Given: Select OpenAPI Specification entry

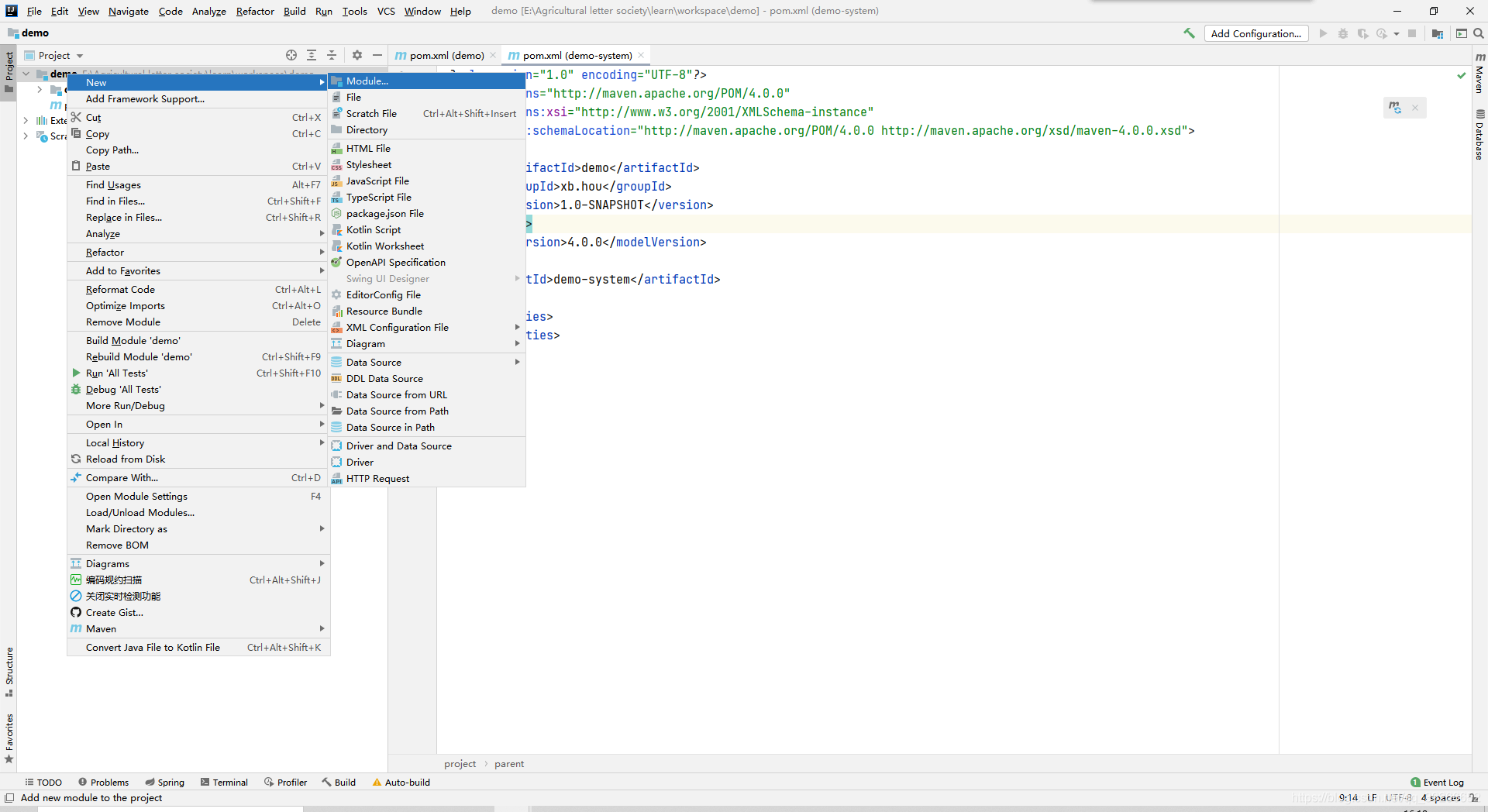Looking at the screenshot, I should (x=427, y=262).
